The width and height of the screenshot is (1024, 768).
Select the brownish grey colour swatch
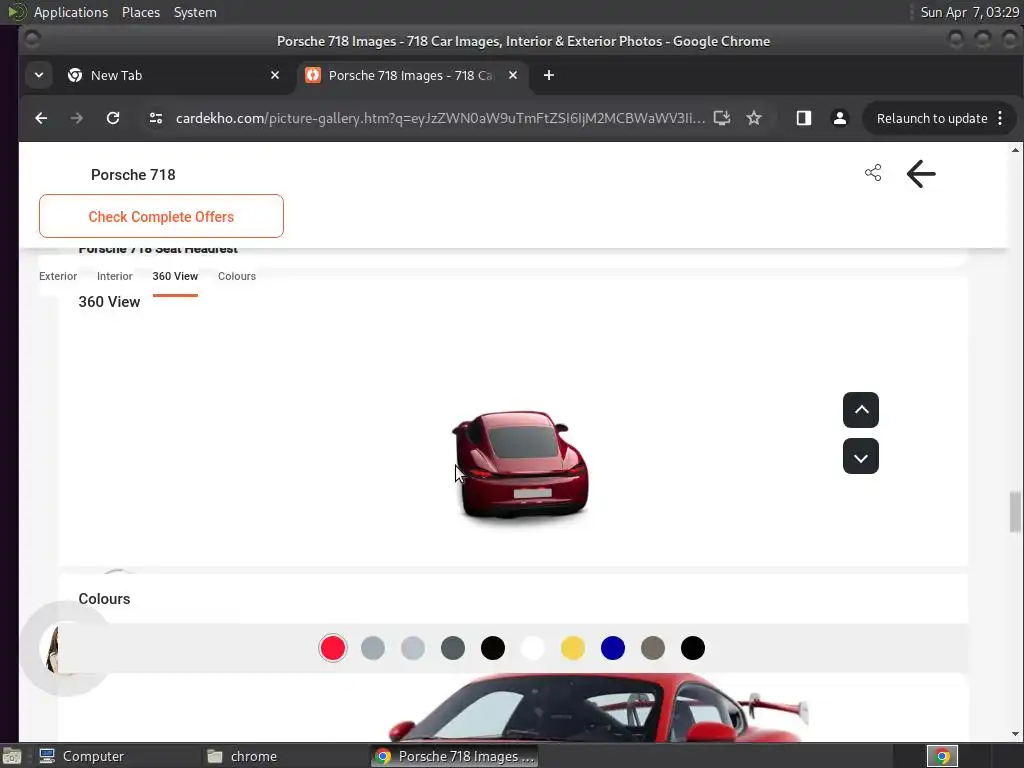[x=653, y=648]
